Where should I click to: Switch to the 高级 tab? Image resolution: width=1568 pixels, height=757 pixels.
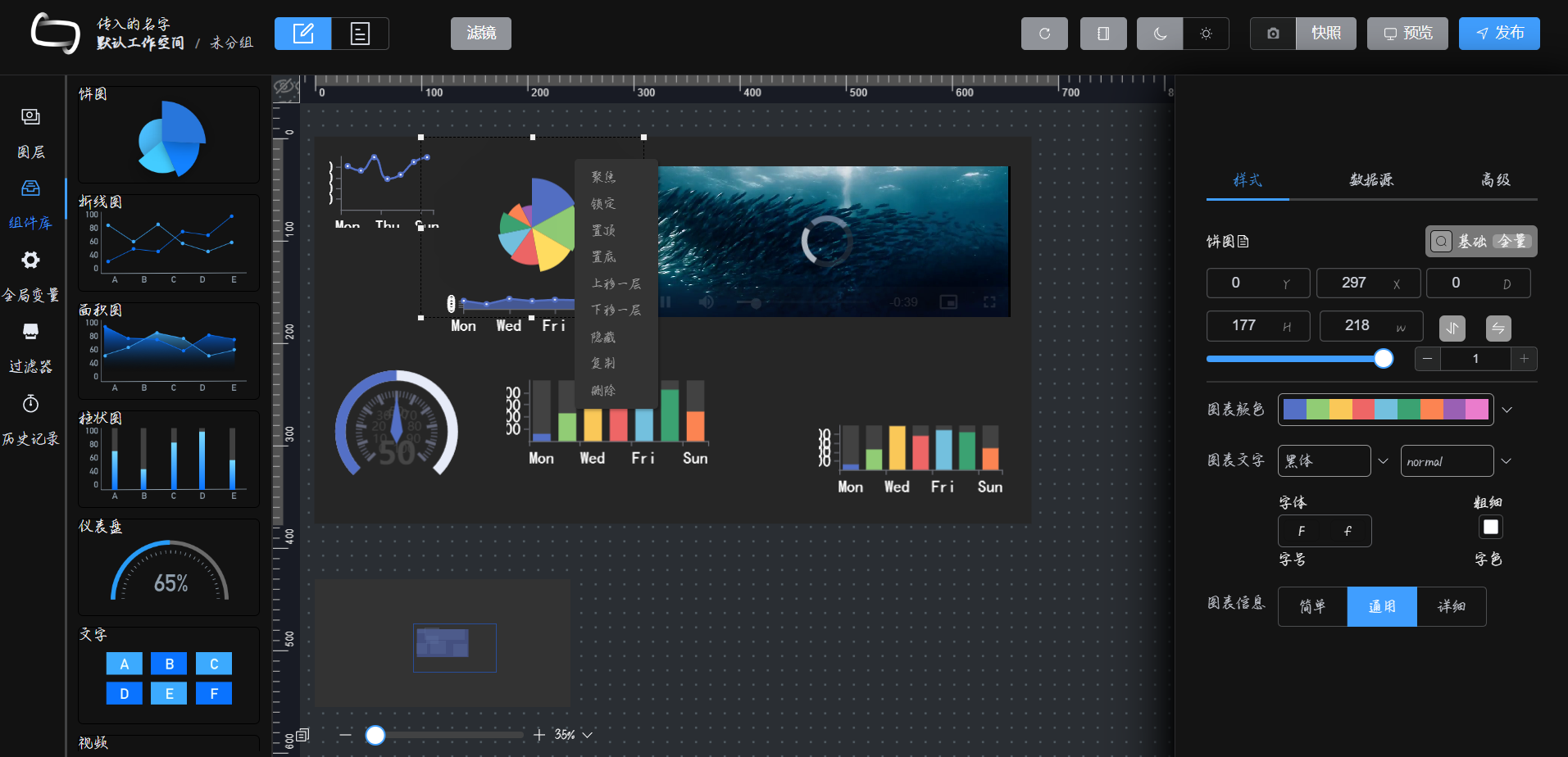click(1496, 180)
